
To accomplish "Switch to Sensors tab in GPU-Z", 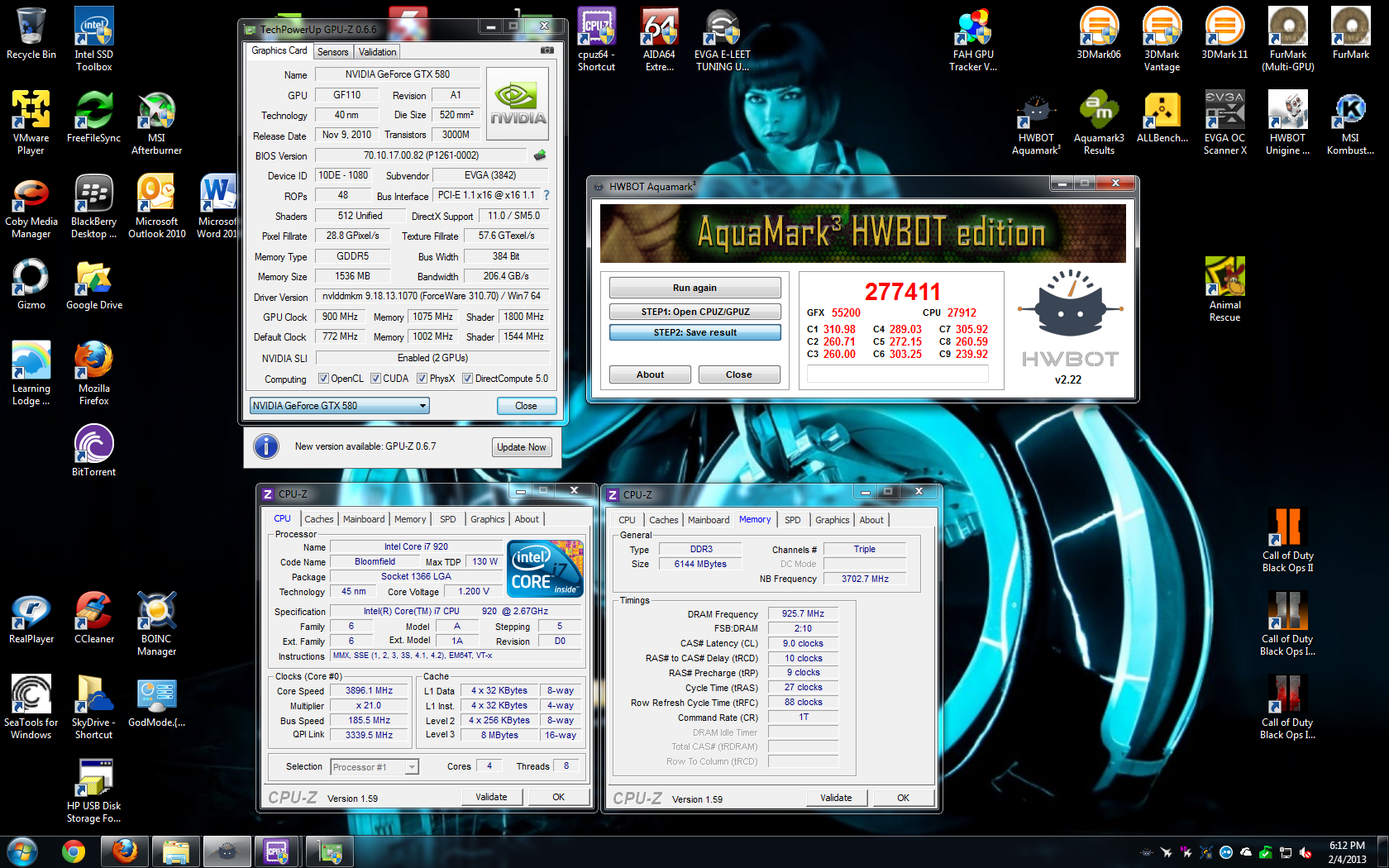I will 333,51.
